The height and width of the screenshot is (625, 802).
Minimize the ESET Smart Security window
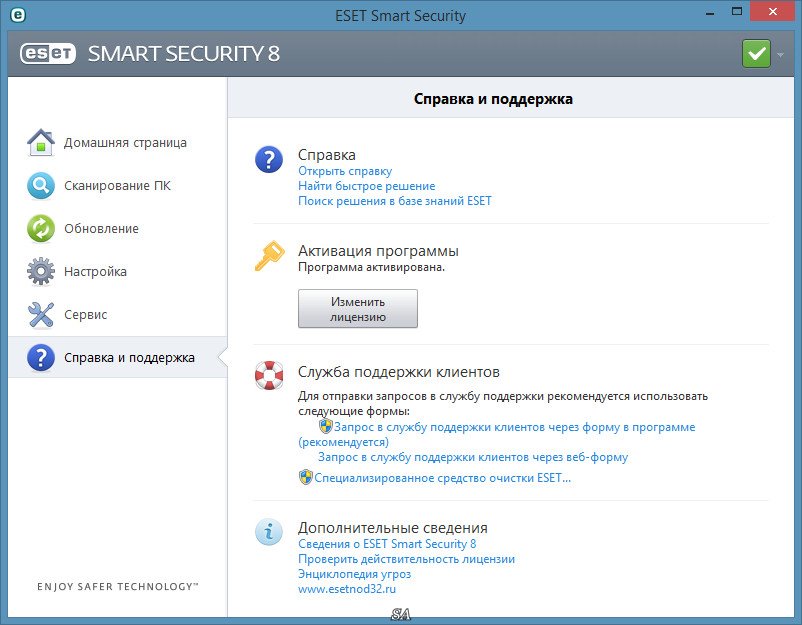pyautogui.click(x=709, y=13)
